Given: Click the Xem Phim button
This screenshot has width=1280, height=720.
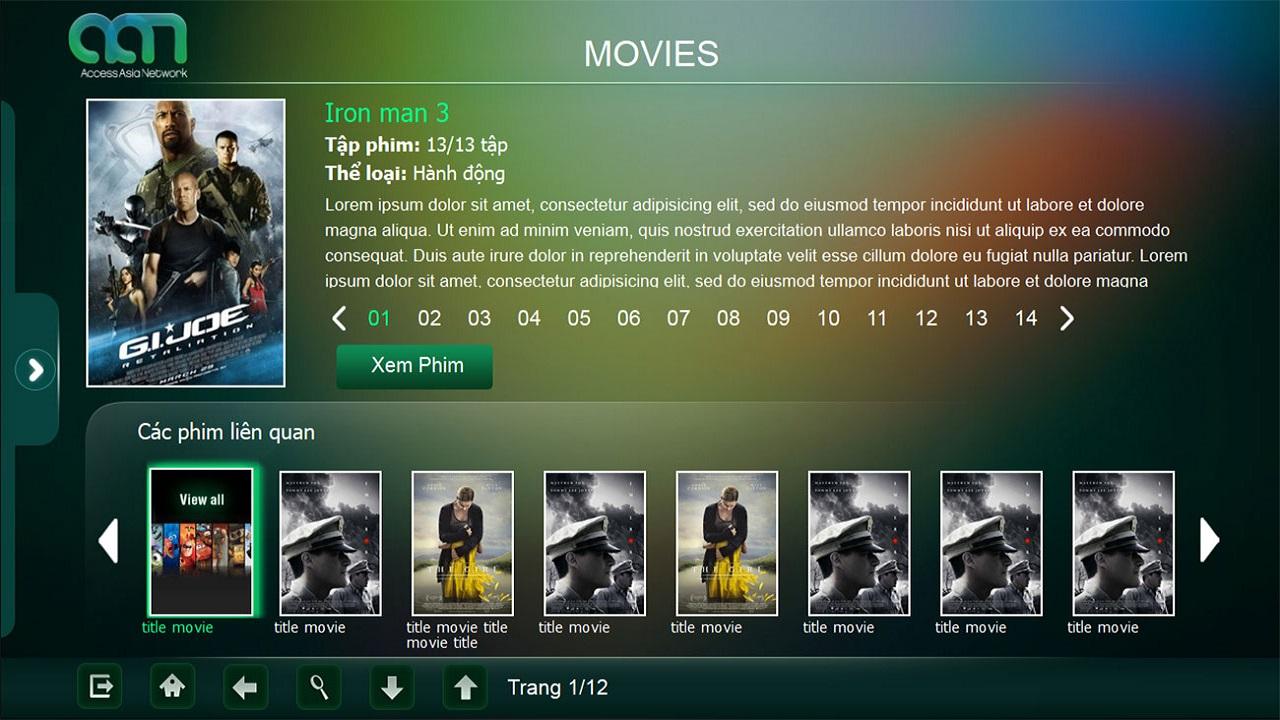Looking at the screenshot, I should point(415,366).
